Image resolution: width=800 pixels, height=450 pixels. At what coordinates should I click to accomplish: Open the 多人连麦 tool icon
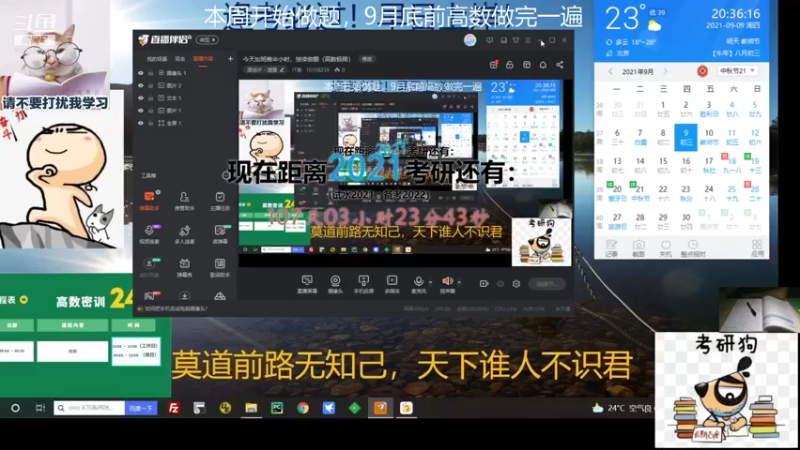(x=184, y=234)
